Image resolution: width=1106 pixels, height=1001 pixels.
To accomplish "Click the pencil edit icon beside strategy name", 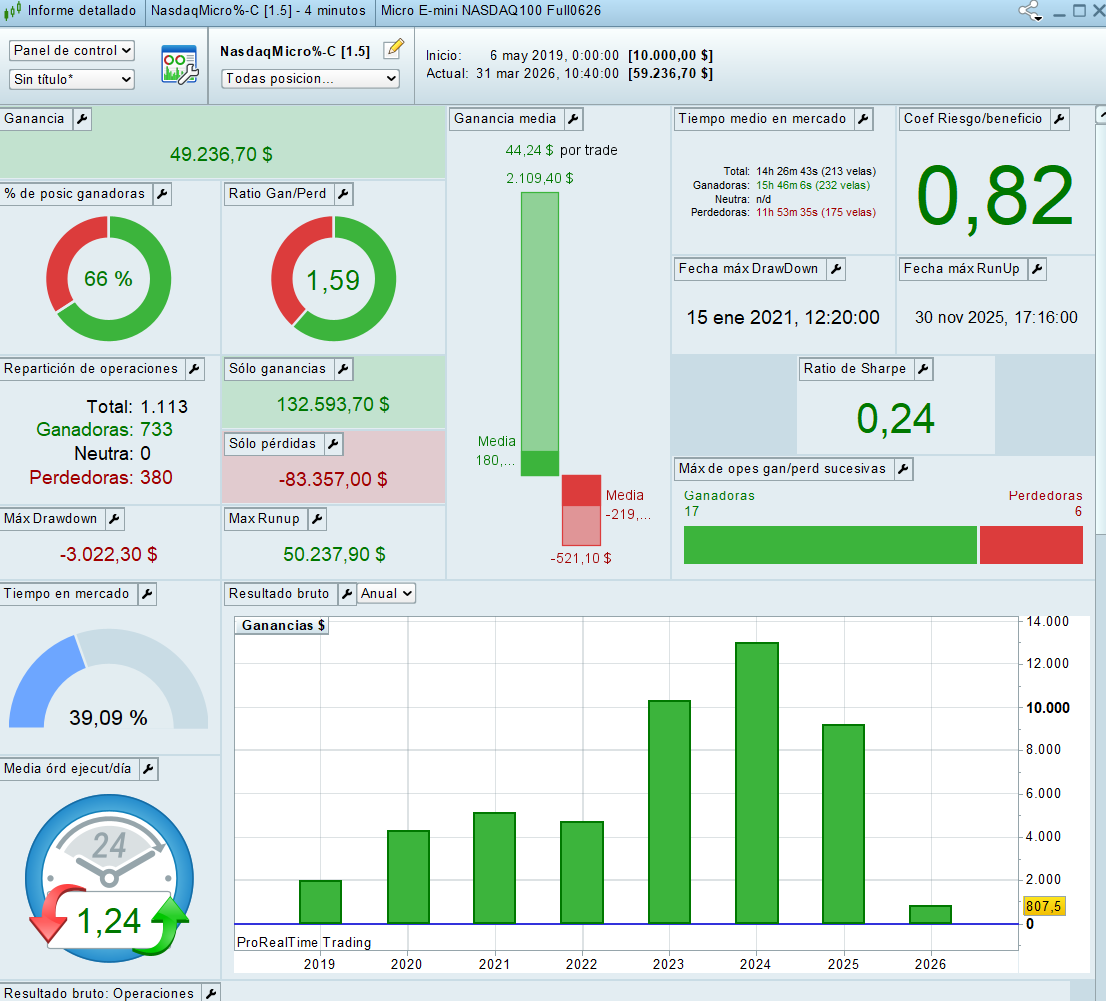I will (x=393, y=49).
